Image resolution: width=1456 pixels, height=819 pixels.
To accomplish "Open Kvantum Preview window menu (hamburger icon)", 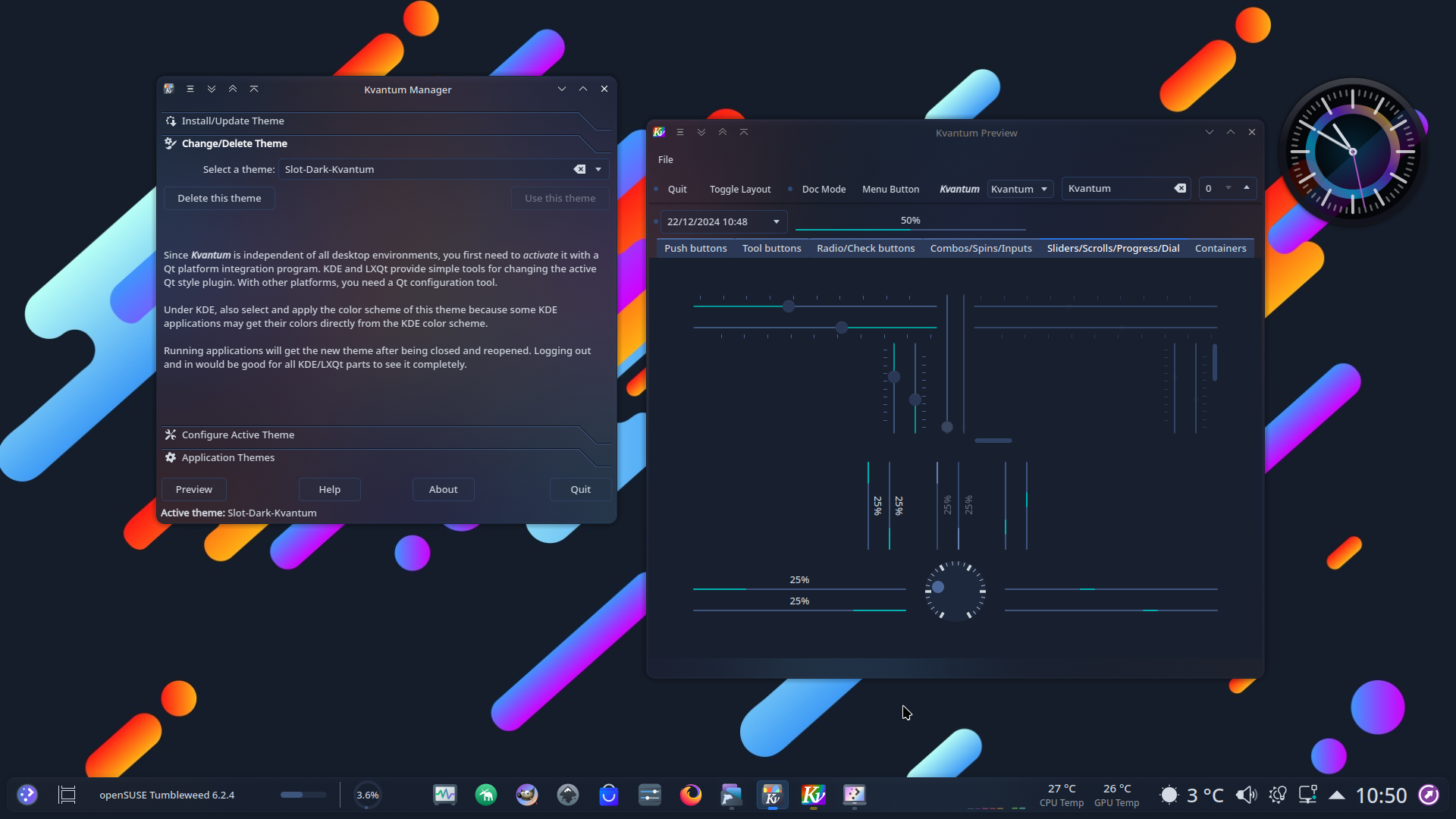I will pos(680,132).
